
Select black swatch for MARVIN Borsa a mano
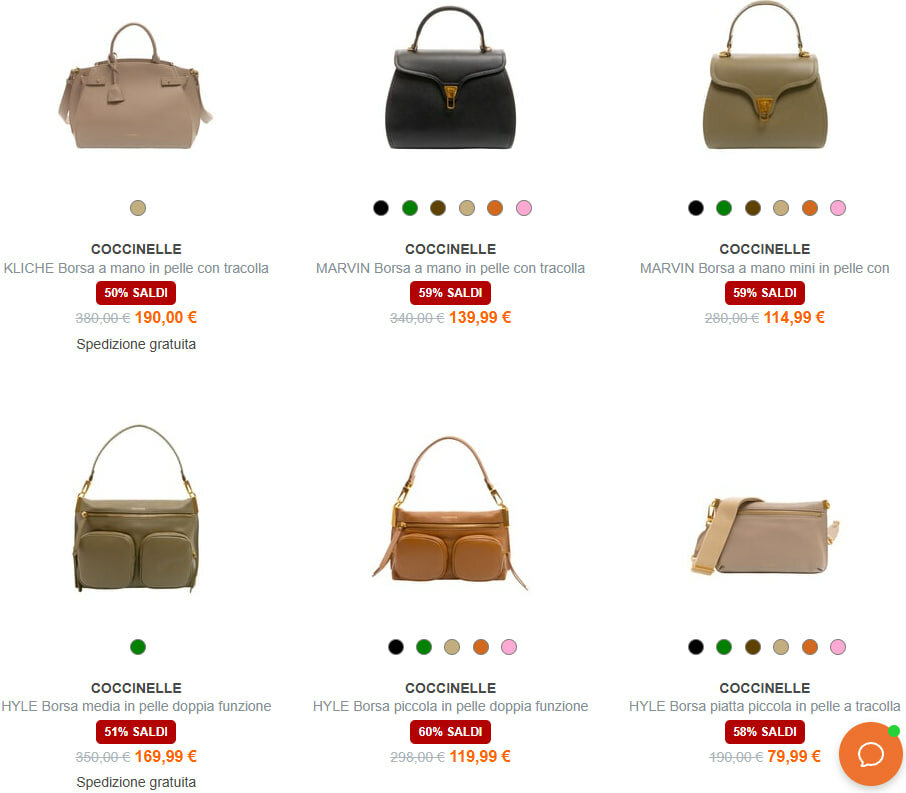pyautogui.click(x=381, y=208)
